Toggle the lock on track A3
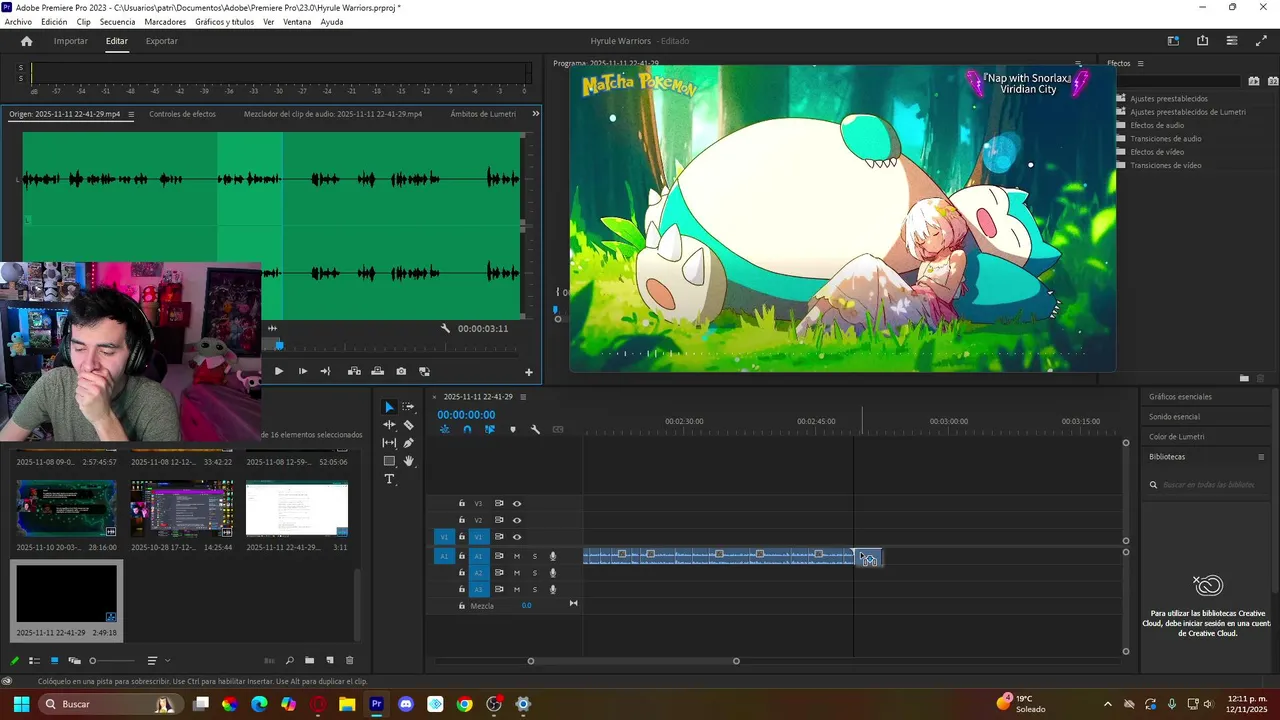Image resolution: width=1280 pixels, height=720 pixels. tap(462, 589)
